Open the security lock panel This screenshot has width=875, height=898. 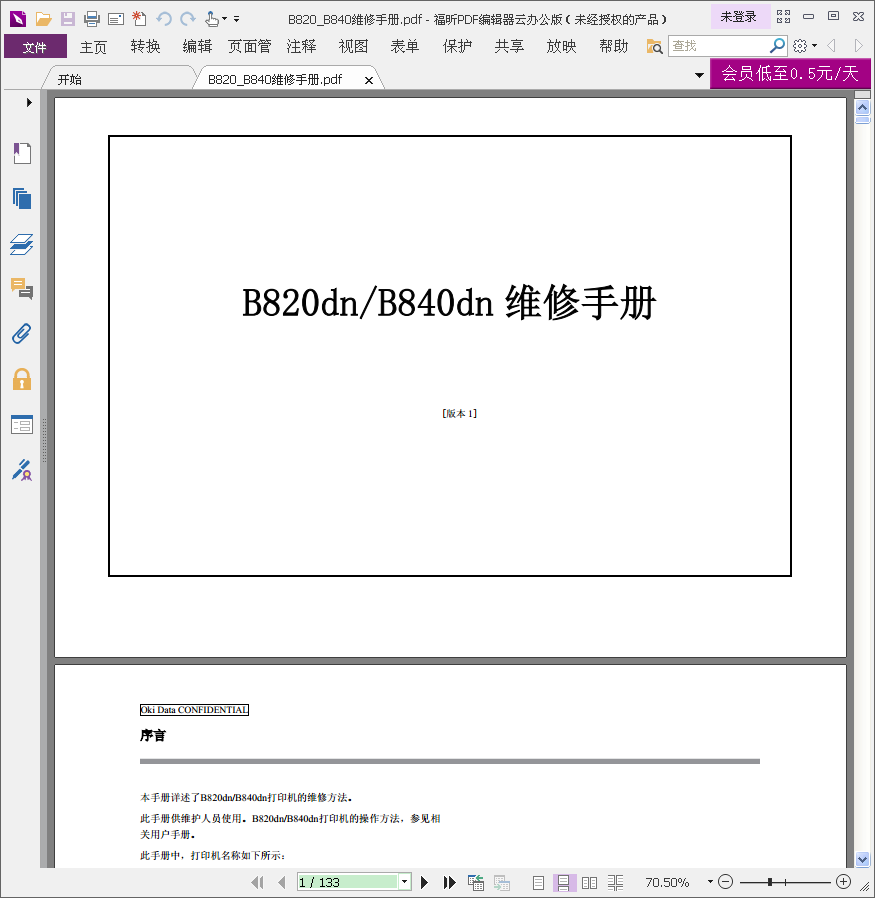click(22, 379)
